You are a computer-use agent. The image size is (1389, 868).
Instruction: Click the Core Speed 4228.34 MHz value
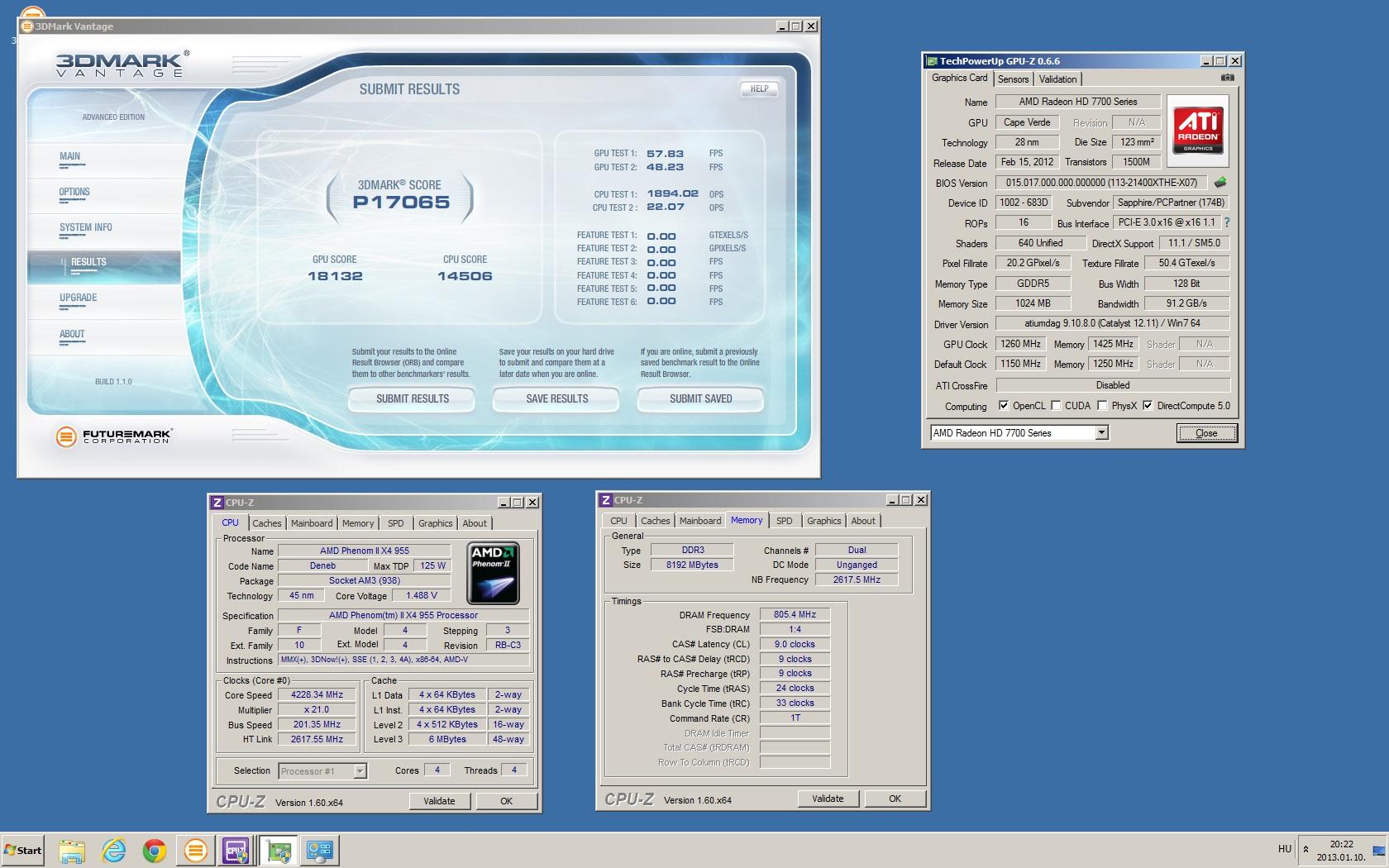[317, 694]
